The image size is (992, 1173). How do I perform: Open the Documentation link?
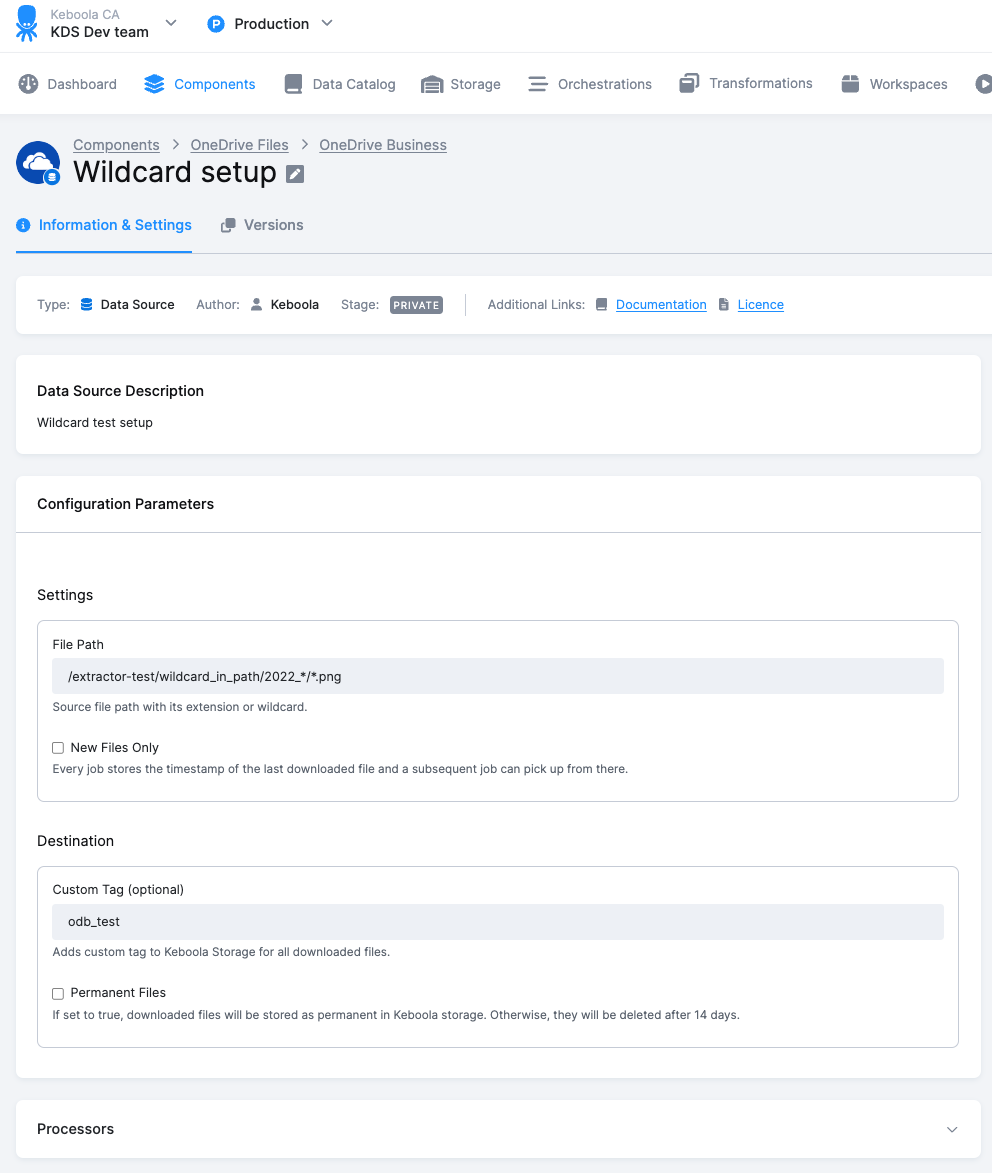coord(661,304)
